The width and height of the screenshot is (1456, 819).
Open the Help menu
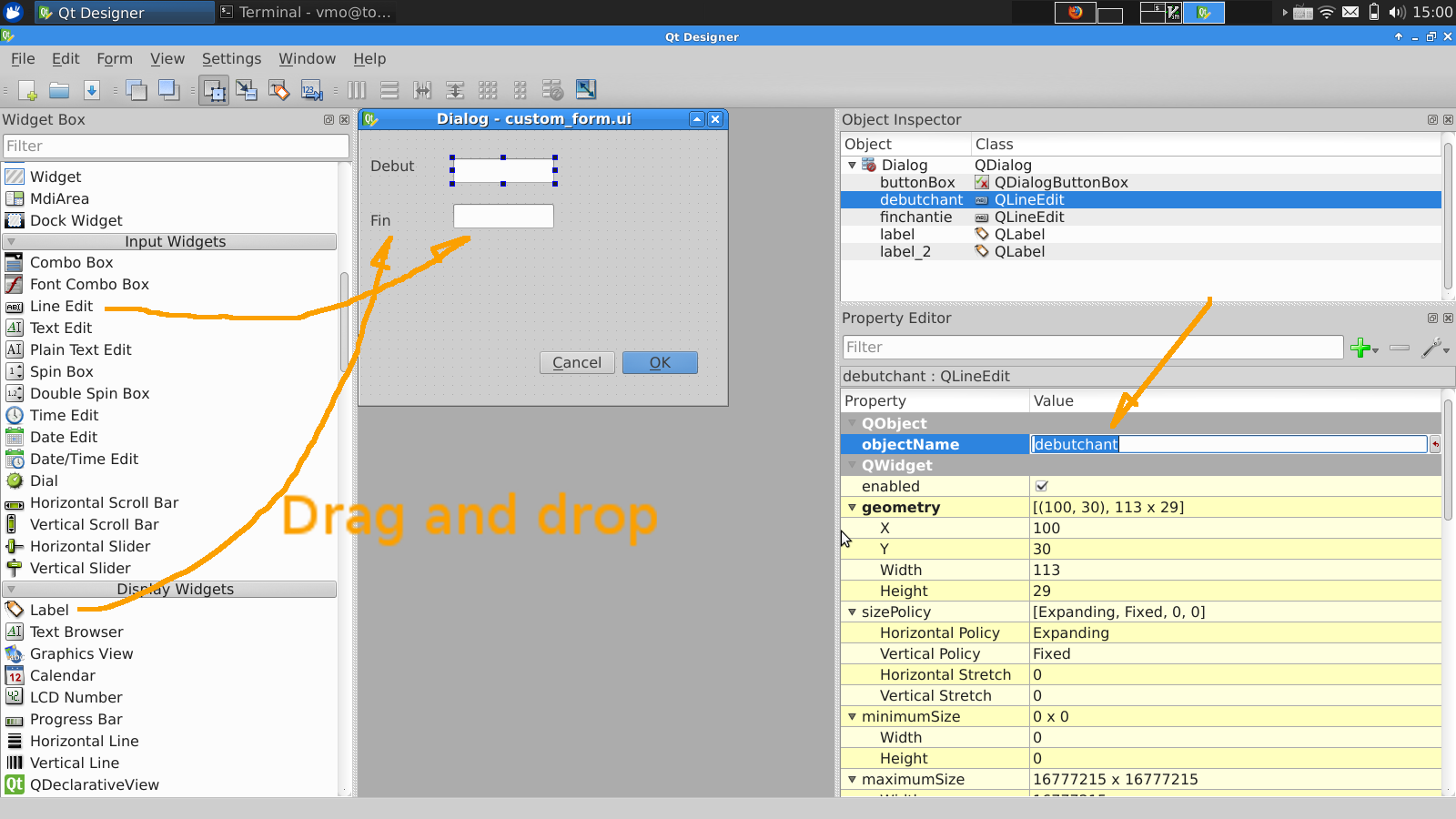pyautogui.click(x=369, y=58)
